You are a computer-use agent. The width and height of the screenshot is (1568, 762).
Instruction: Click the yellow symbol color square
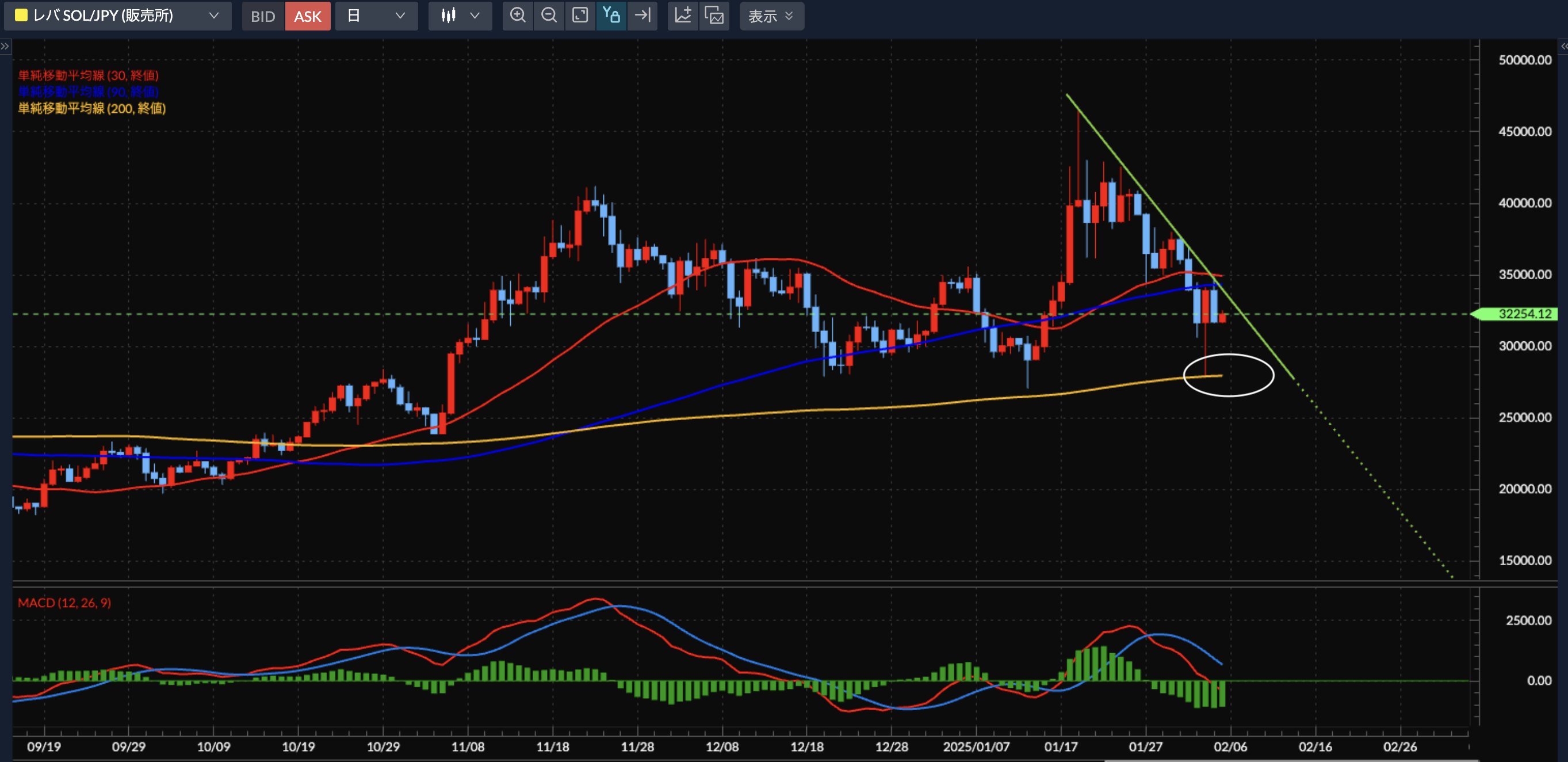click(x=21, y=16)
